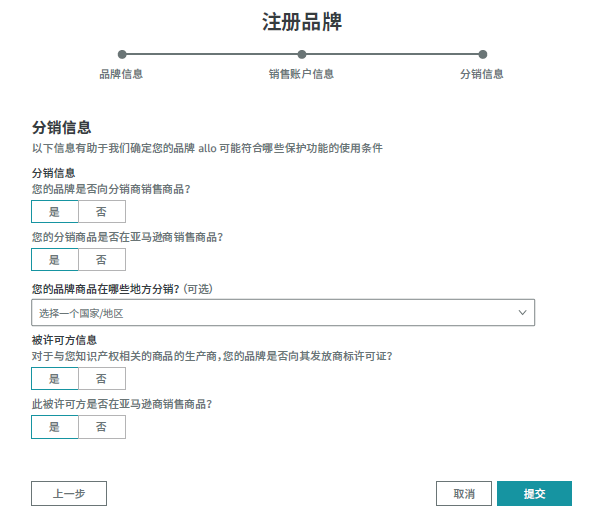This screenshot has width=608, height=531.
Task: Click the country dropdown chevron arrow
Action: (522, 312)
